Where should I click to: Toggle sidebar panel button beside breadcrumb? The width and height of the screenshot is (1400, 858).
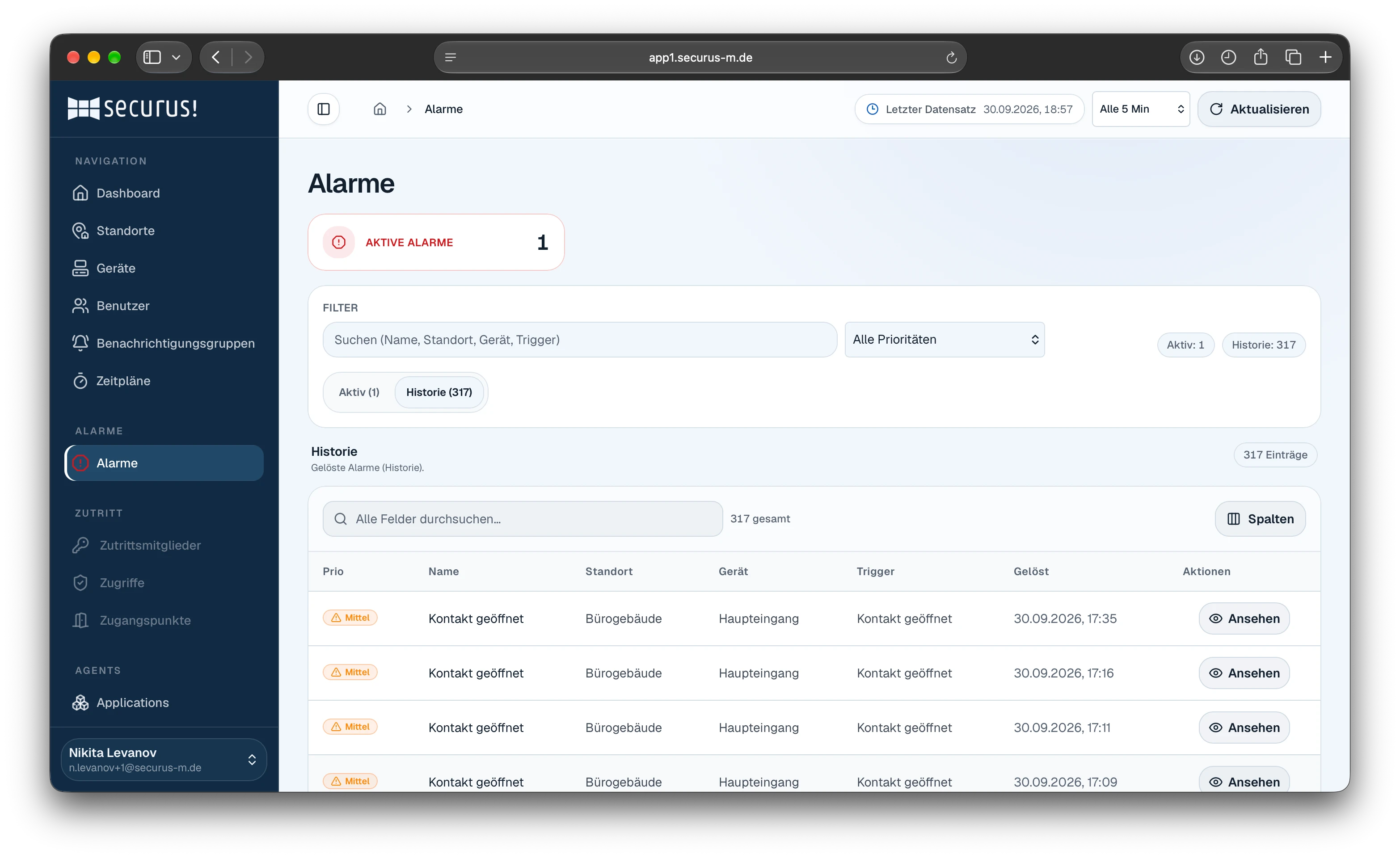pyautogui.click(x=323, y=109)
